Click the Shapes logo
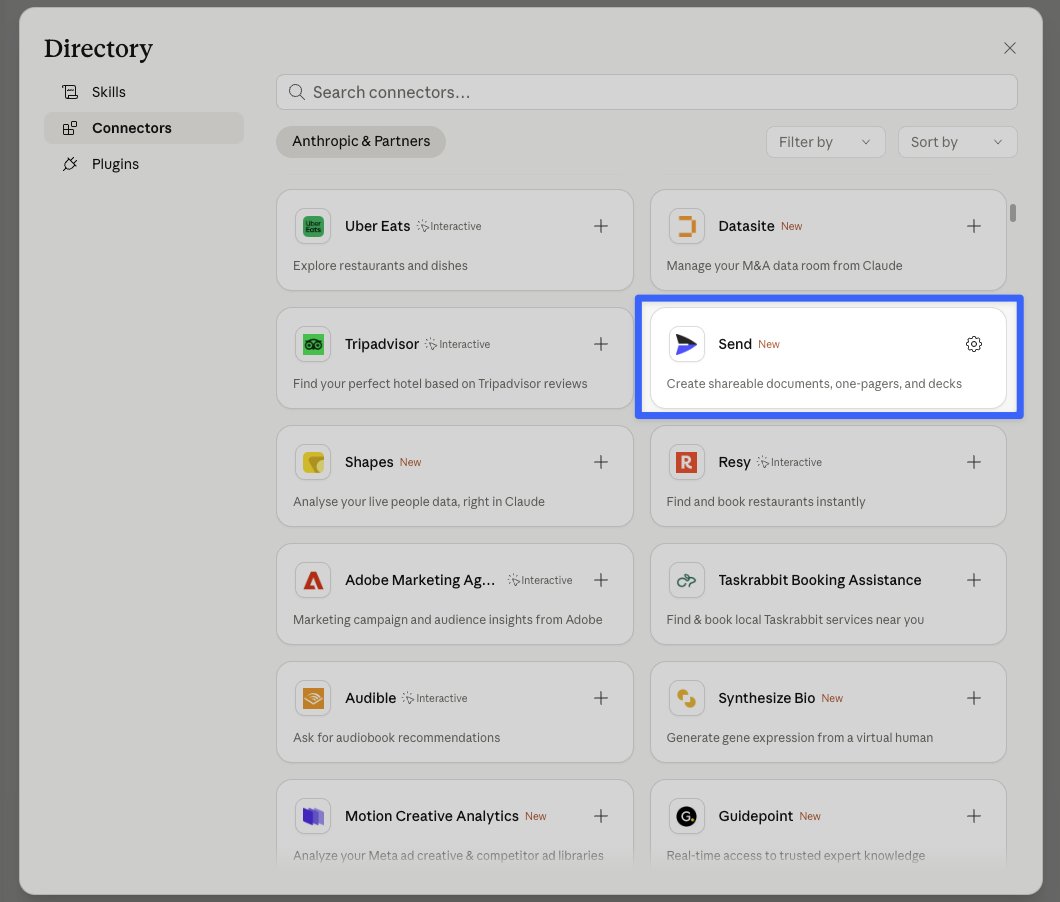Image resolution: width=1060 pixels, height=902 pixels. click(x=313, y=462)
